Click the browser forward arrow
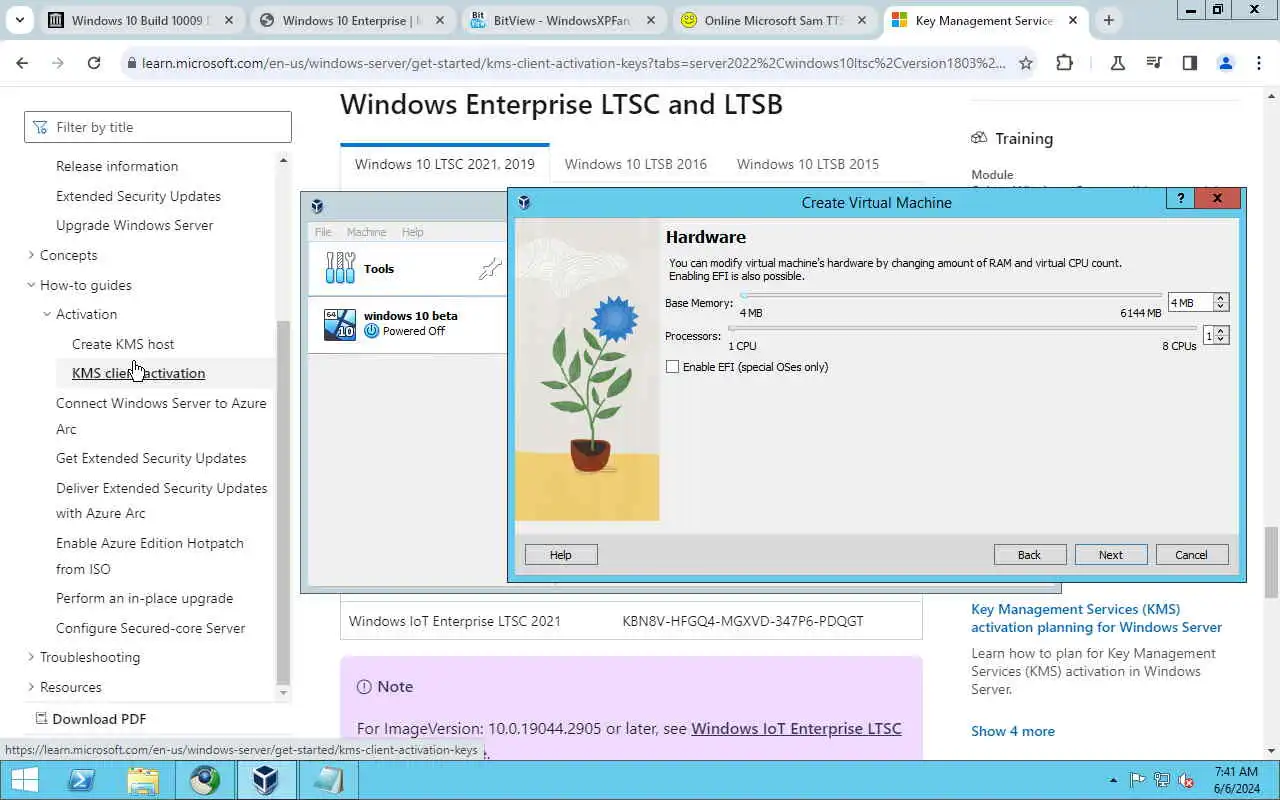 coord(58,63)
